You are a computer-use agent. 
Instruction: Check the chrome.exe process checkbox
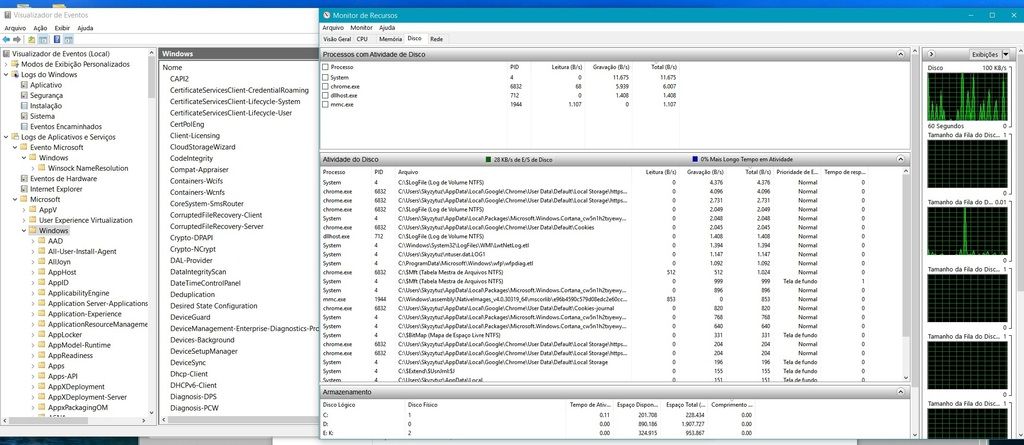[325, 86]
